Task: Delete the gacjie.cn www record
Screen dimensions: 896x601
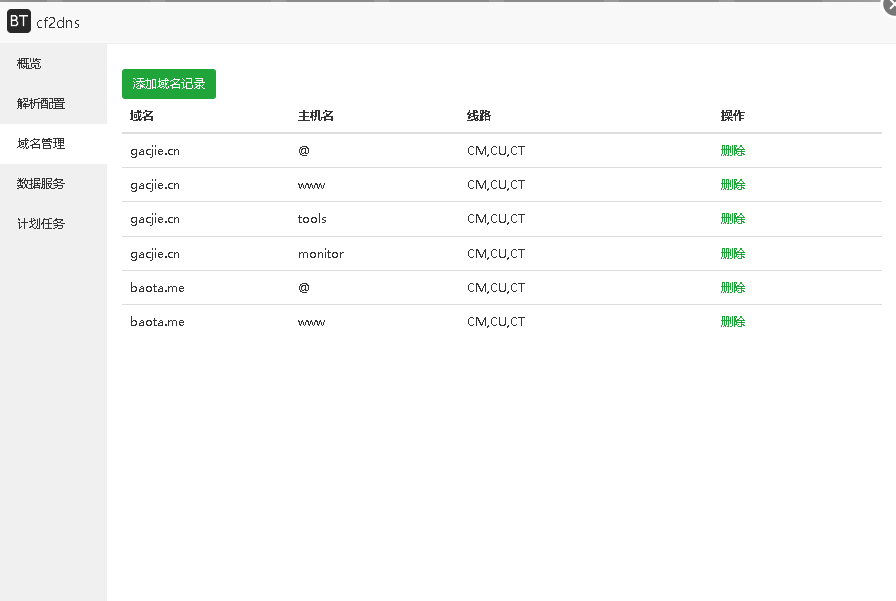Action: point(733,185)
